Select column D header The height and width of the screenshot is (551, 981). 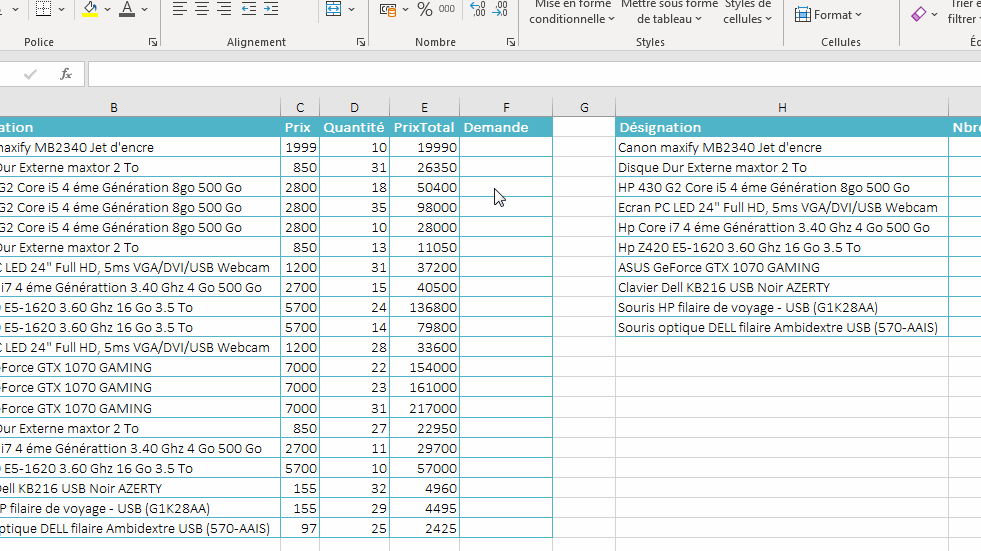click(x=354, y=108)
